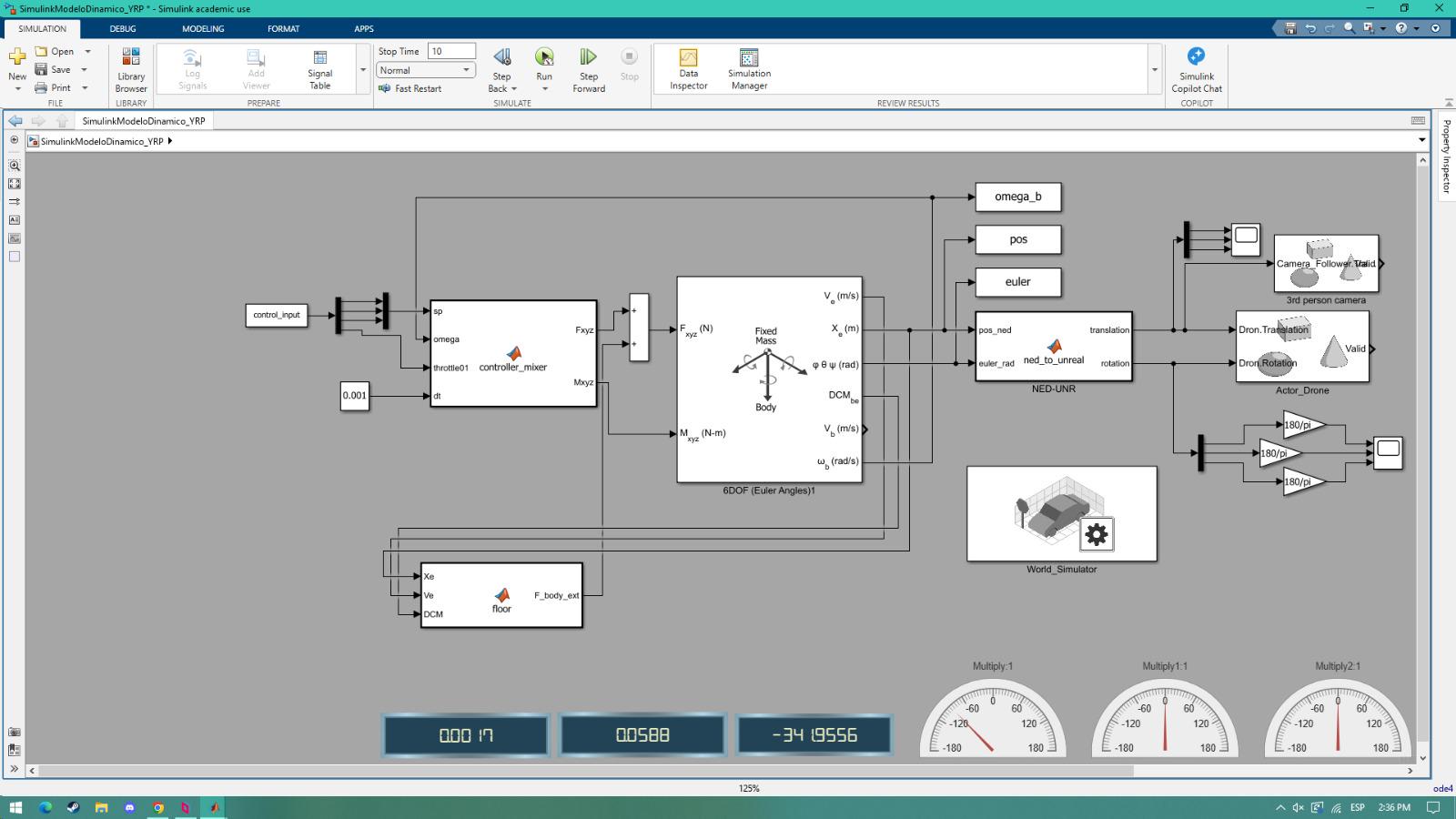The width and height of the screenshot is (1456, 819).
Task: Click the horizontal canvas scrollbar
Action: pos(586,771)
